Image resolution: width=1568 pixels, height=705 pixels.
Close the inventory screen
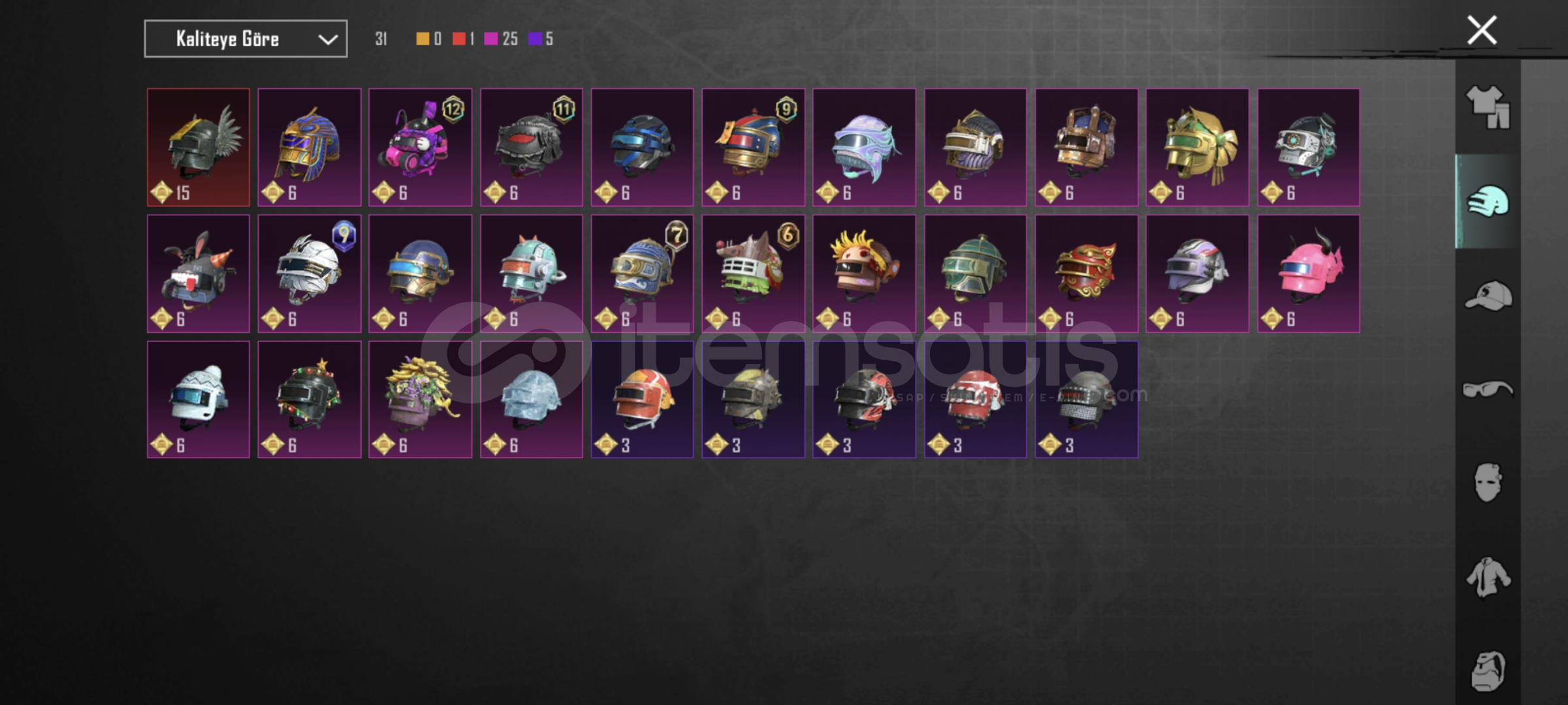coord(1482,30)
